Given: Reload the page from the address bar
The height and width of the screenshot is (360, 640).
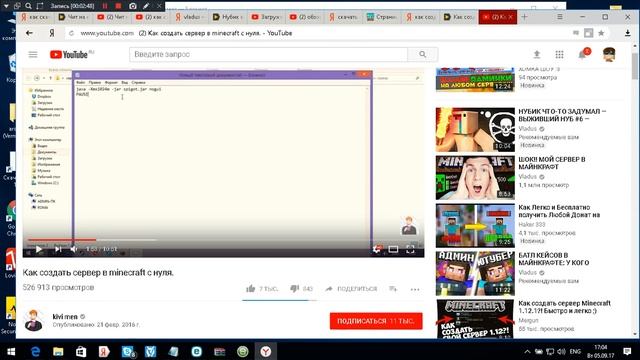Looking at the screenshot, I should point(71,33).
